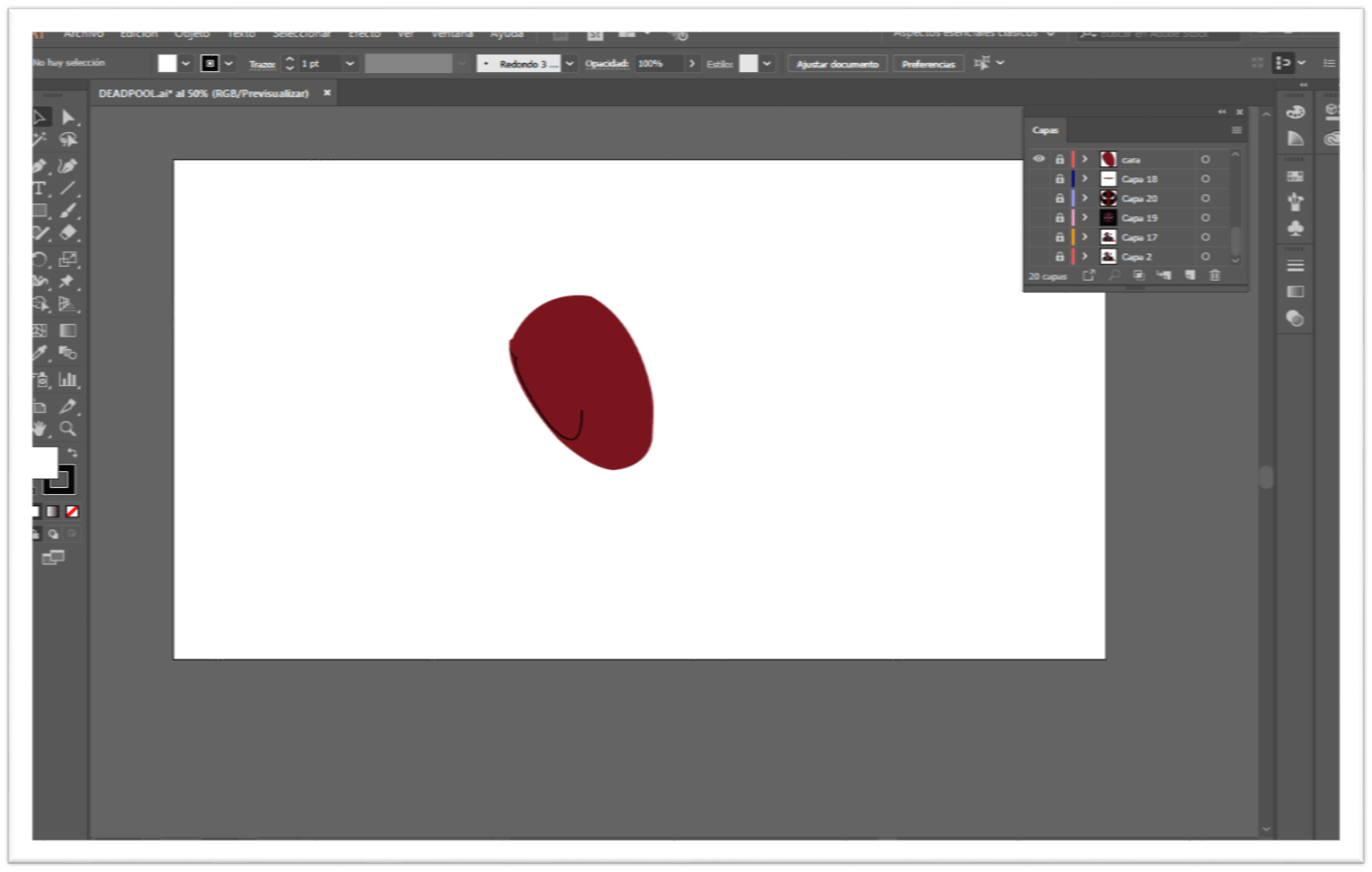Viewport: 1372px width, 872px height.
Task: Open the Capas panel options menu
Action: coord(1236,130)
